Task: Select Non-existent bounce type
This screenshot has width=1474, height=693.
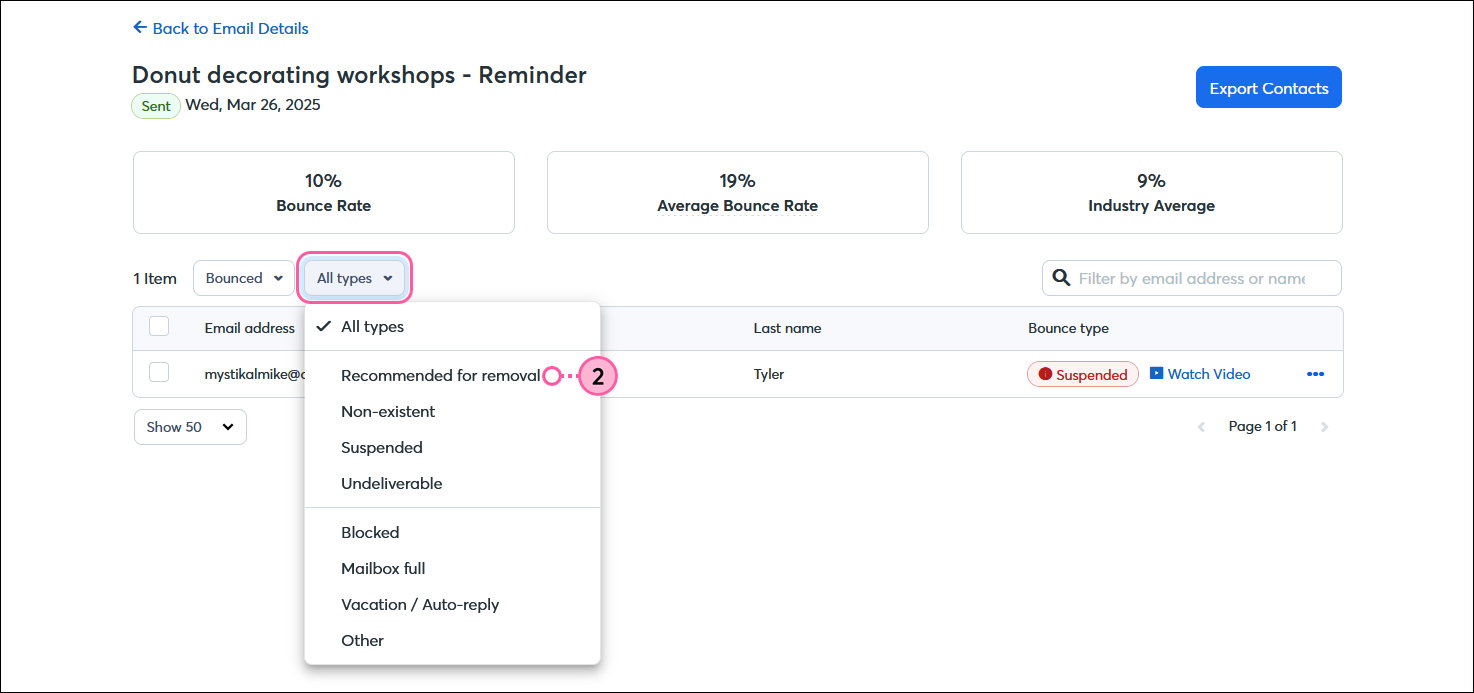Action: coord(388,411)
